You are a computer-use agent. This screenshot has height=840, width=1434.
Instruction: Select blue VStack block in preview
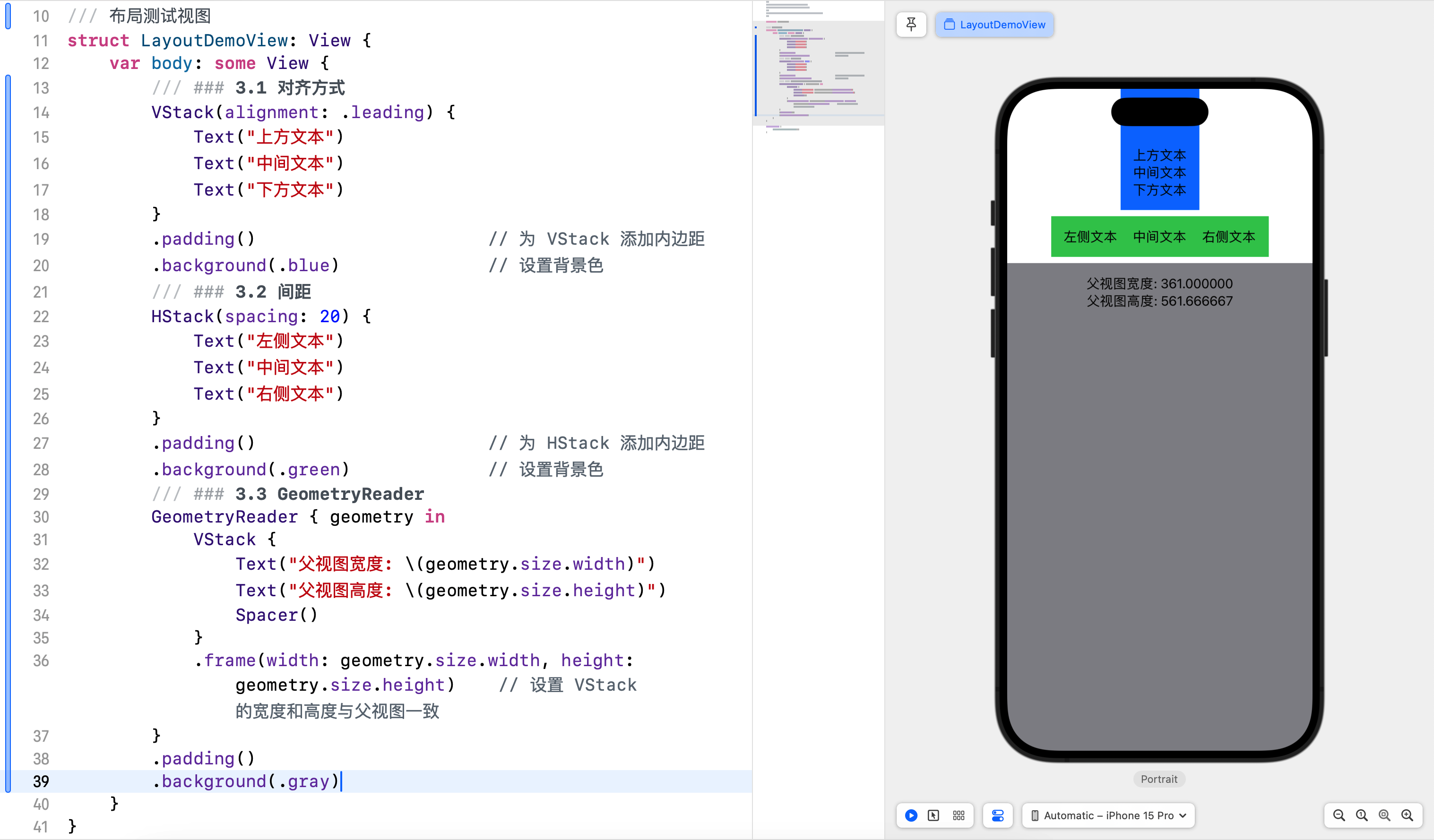point(1160,149)
